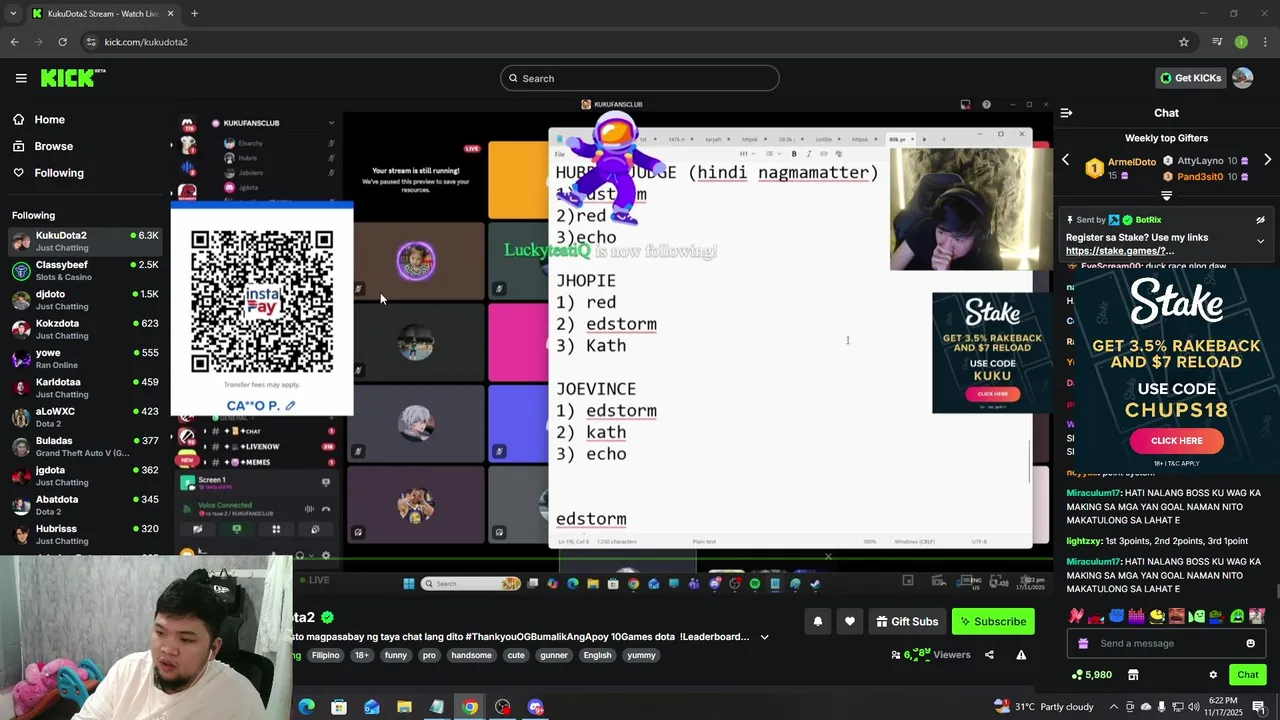Click the green Chat send button
The height and width of the screenshot is (720, 1280).
[1247, 675]
